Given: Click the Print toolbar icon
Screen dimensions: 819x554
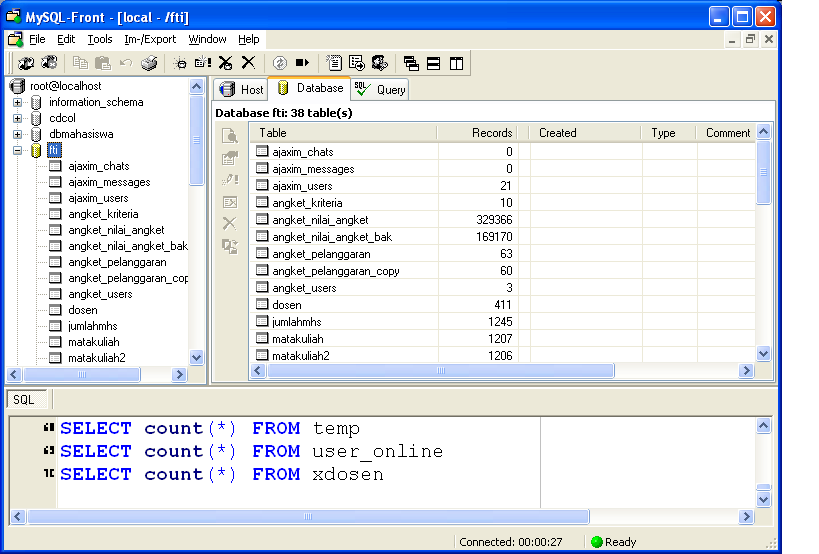Looking at the screenshot, I should pos(149,63).
